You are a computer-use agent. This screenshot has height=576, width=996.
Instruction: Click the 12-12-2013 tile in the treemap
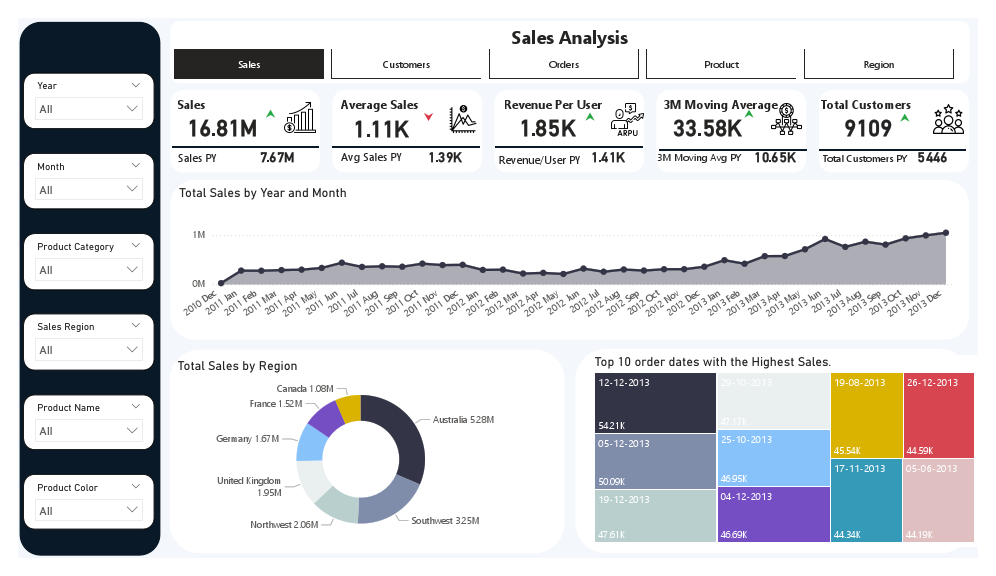[655, 400]
